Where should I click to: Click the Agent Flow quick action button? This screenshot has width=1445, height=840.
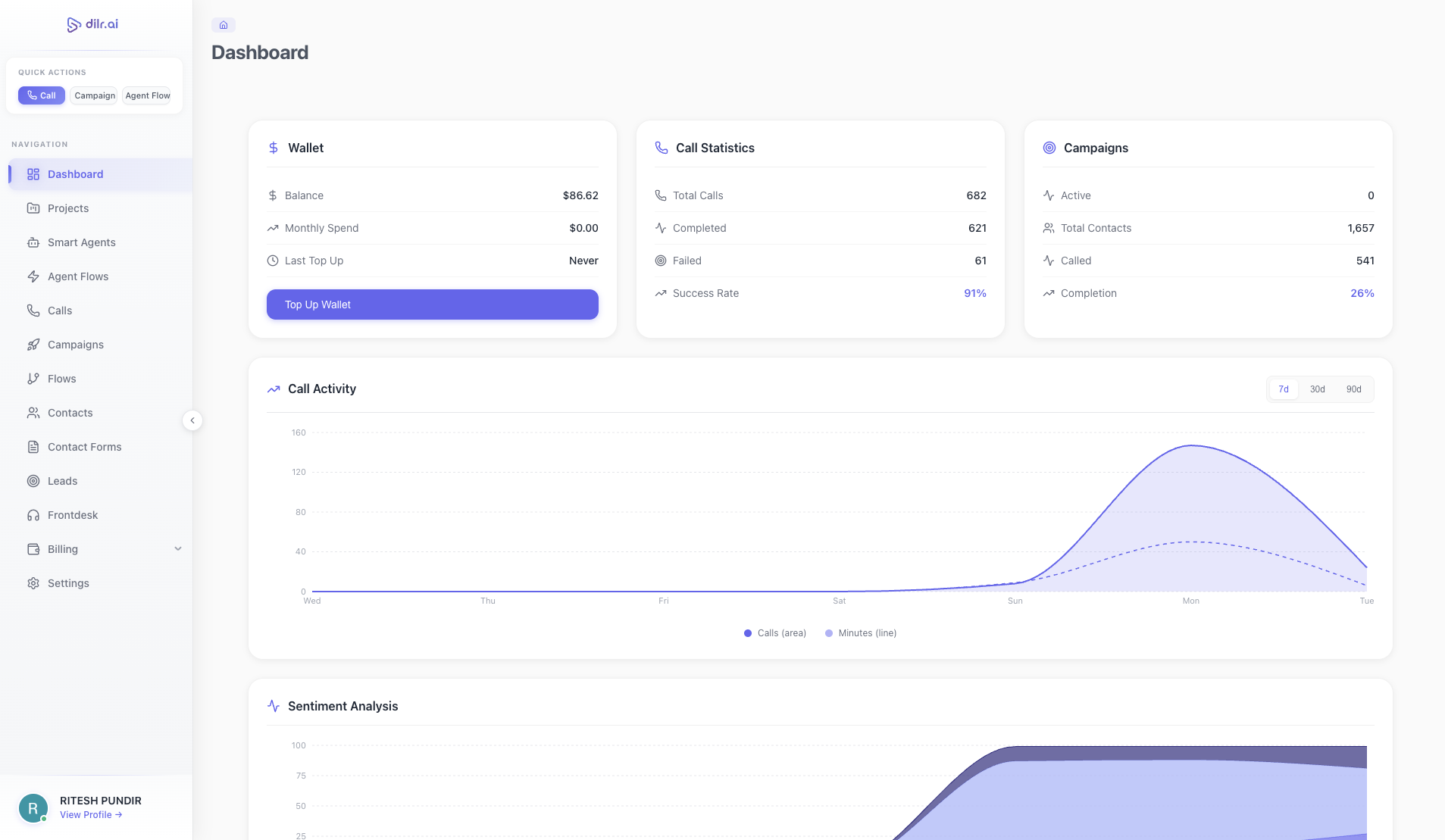point(148,95)
